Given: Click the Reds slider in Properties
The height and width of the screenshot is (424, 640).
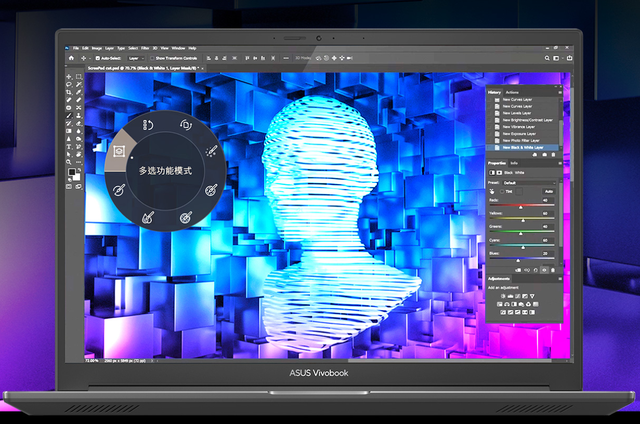Looking at the screenshot, I should coord(520,207).
